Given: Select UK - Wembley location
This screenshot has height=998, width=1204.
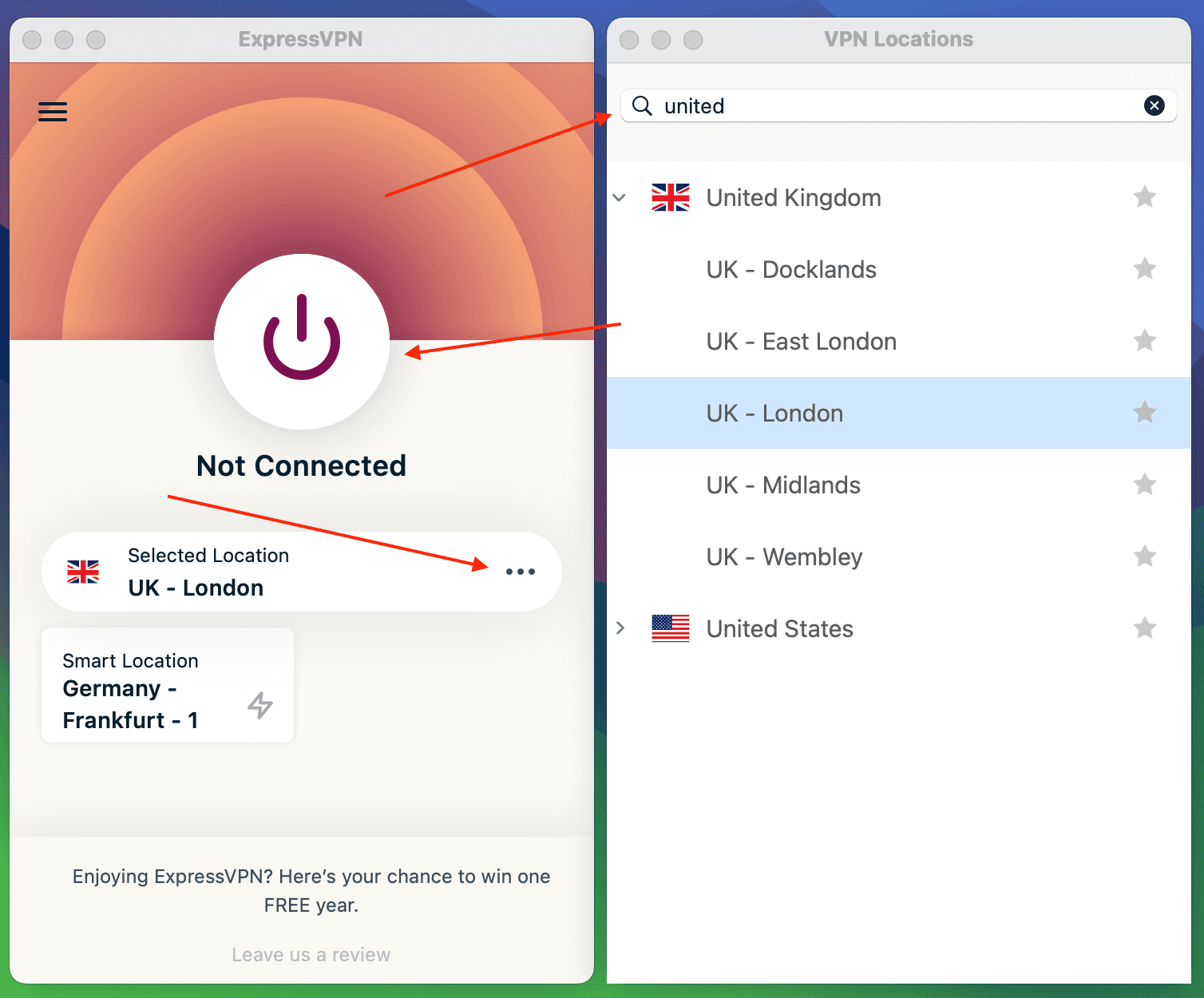Looking at the screenshot, I should (x=899, y=556).
